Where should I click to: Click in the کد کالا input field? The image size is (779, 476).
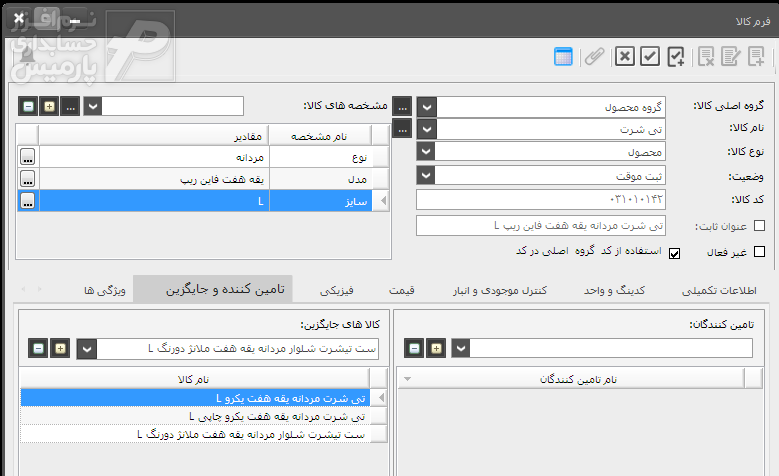tap(541, 199)
